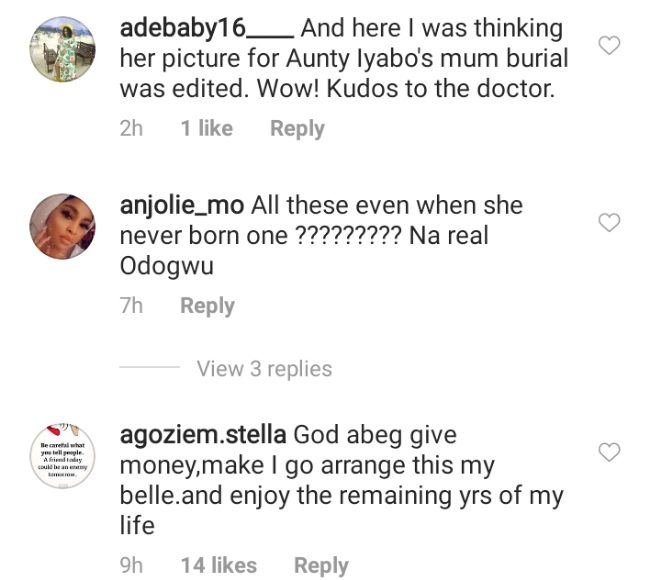The image size is (661, 580).
Task: Reply to agoziem.stella's comment
Action: [321, 566]
